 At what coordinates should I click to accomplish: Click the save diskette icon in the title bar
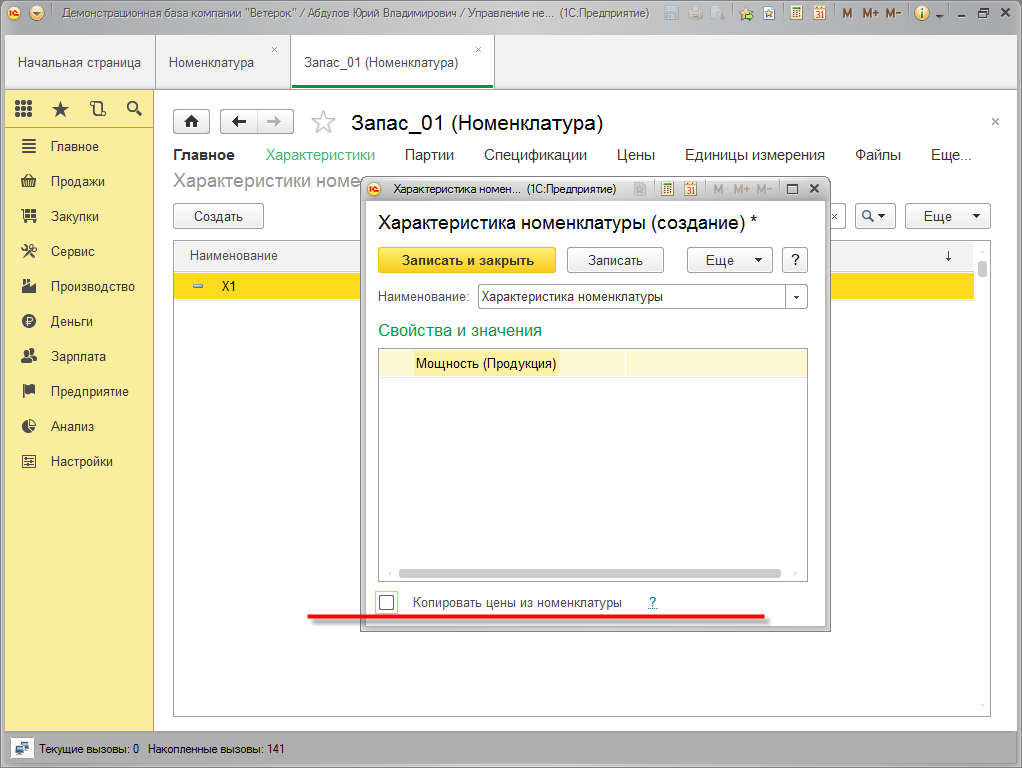(x=671, y=13)
